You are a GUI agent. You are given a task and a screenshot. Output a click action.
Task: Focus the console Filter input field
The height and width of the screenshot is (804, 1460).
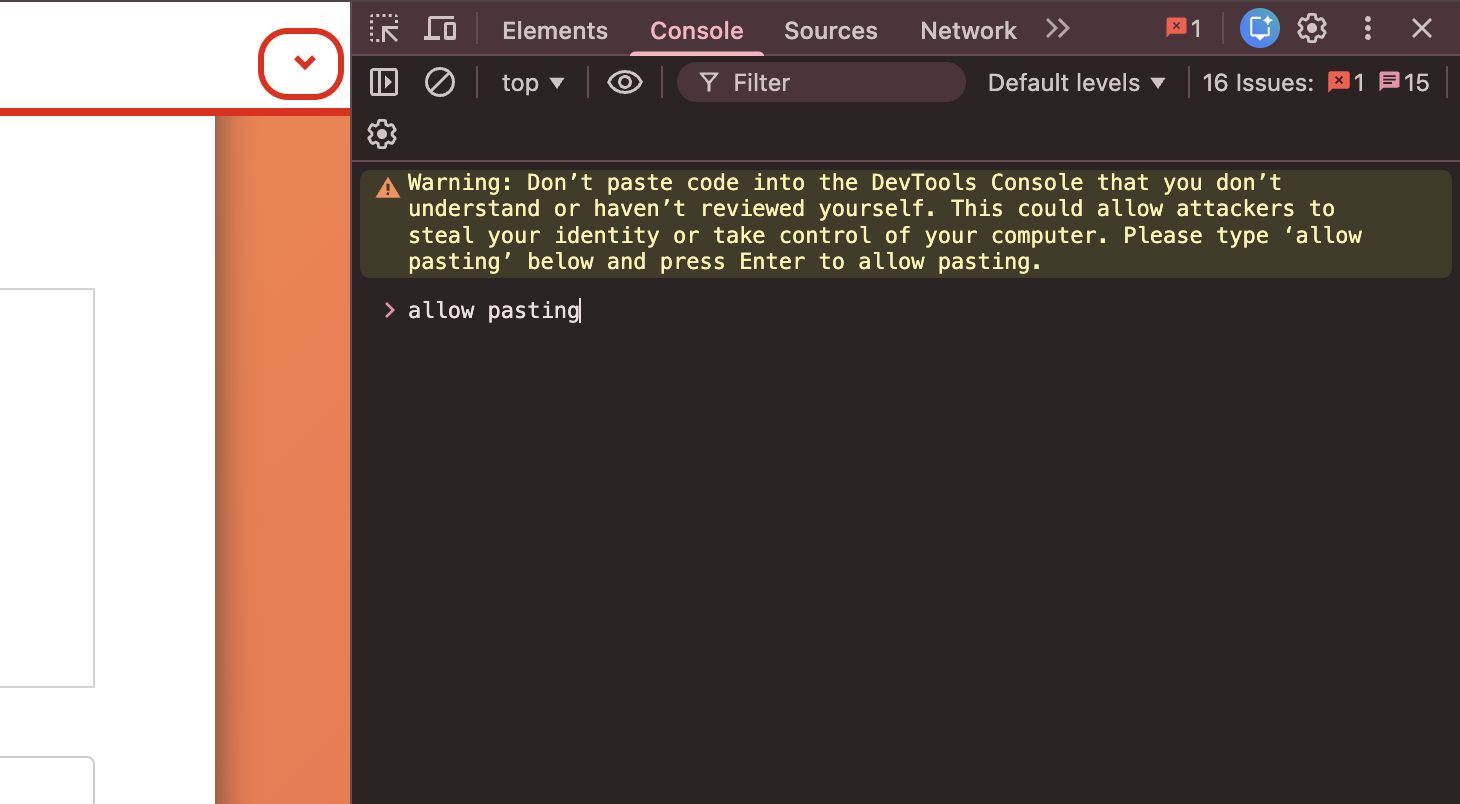pos(821,82)
